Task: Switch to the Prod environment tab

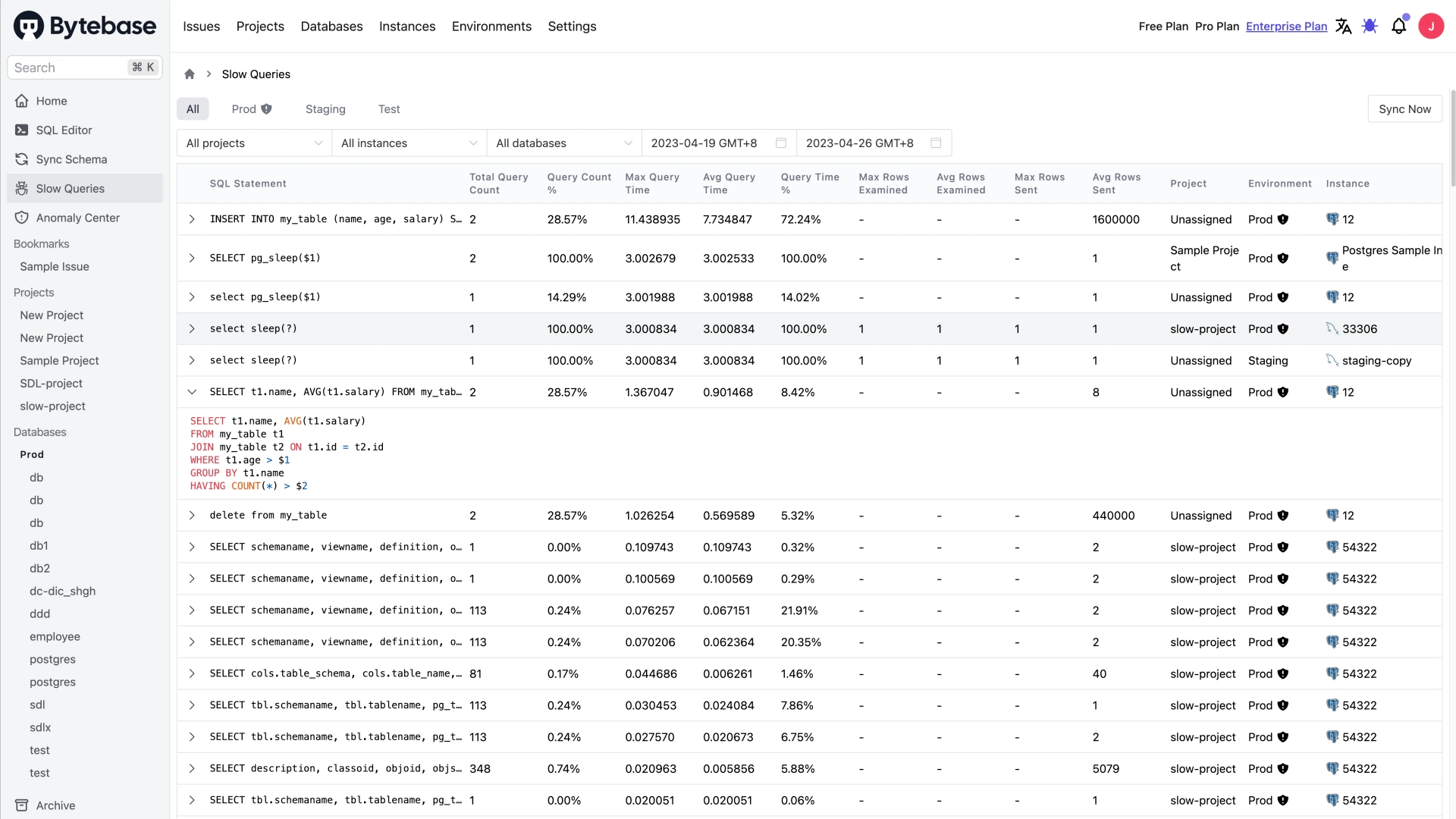Action: point(252,109)
